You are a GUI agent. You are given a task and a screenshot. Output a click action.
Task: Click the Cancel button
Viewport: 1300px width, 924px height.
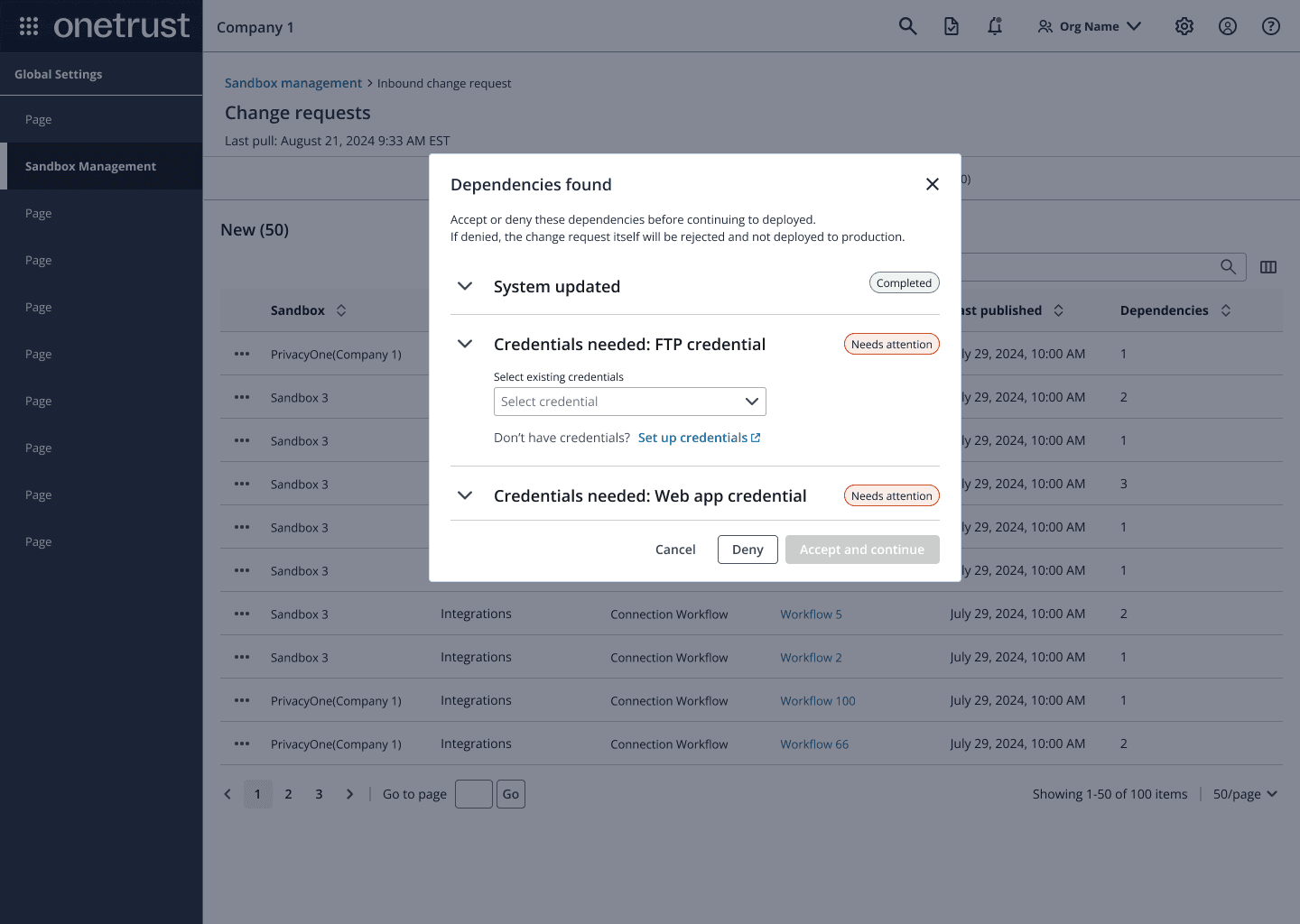tap(675, 550)
